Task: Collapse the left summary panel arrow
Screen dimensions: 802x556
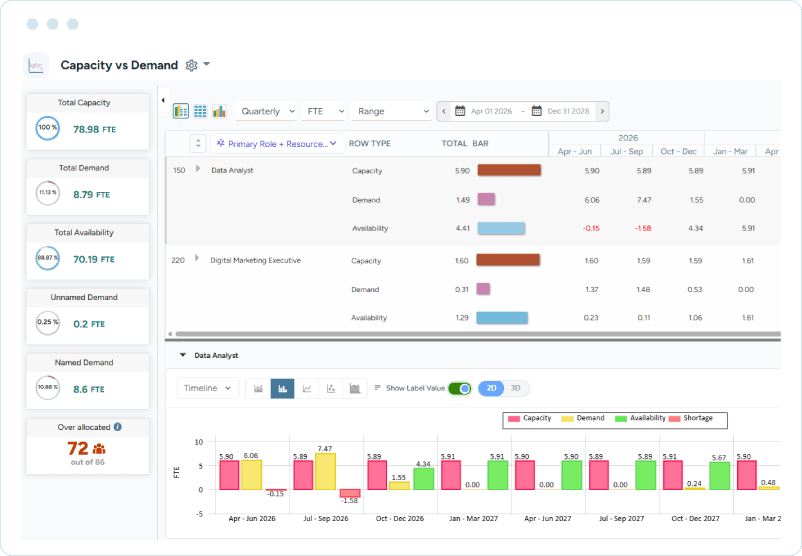Action: (163, 100)
